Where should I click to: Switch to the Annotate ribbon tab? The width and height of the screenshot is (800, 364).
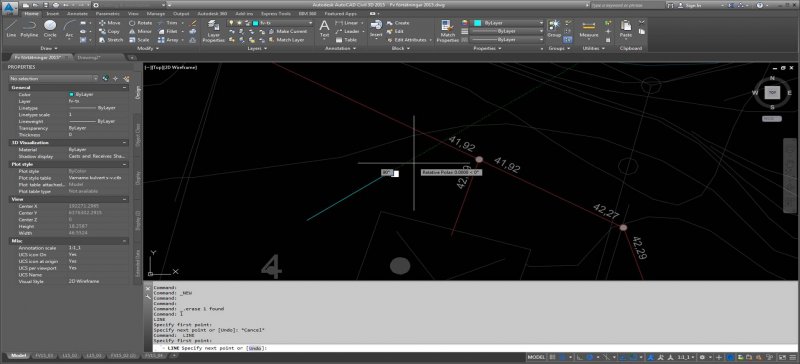coord(78,14)
